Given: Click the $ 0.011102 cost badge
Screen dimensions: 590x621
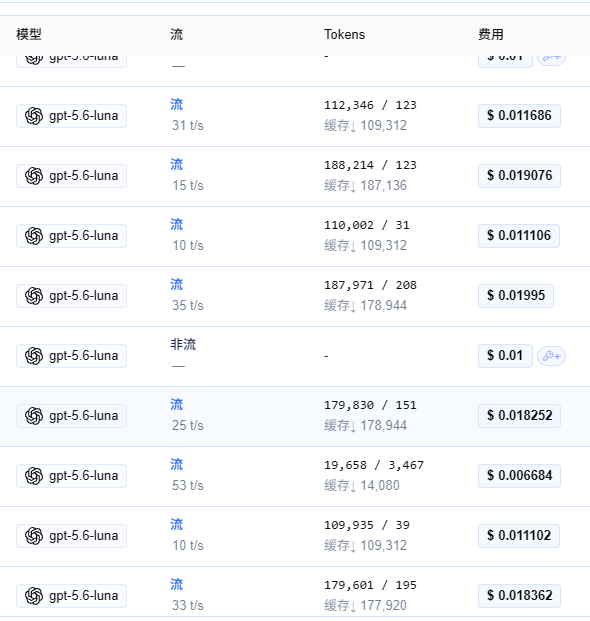Looking at the screenshot, I should 519,535.
